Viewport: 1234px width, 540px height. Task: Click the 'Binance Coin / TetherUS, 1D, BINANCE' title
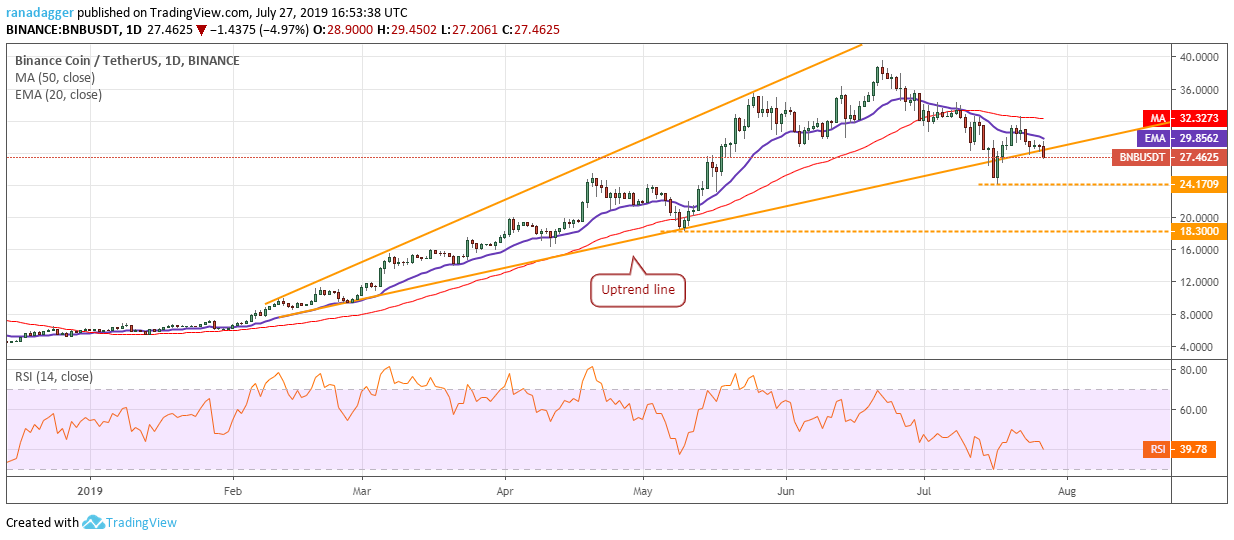click(127, 60)
